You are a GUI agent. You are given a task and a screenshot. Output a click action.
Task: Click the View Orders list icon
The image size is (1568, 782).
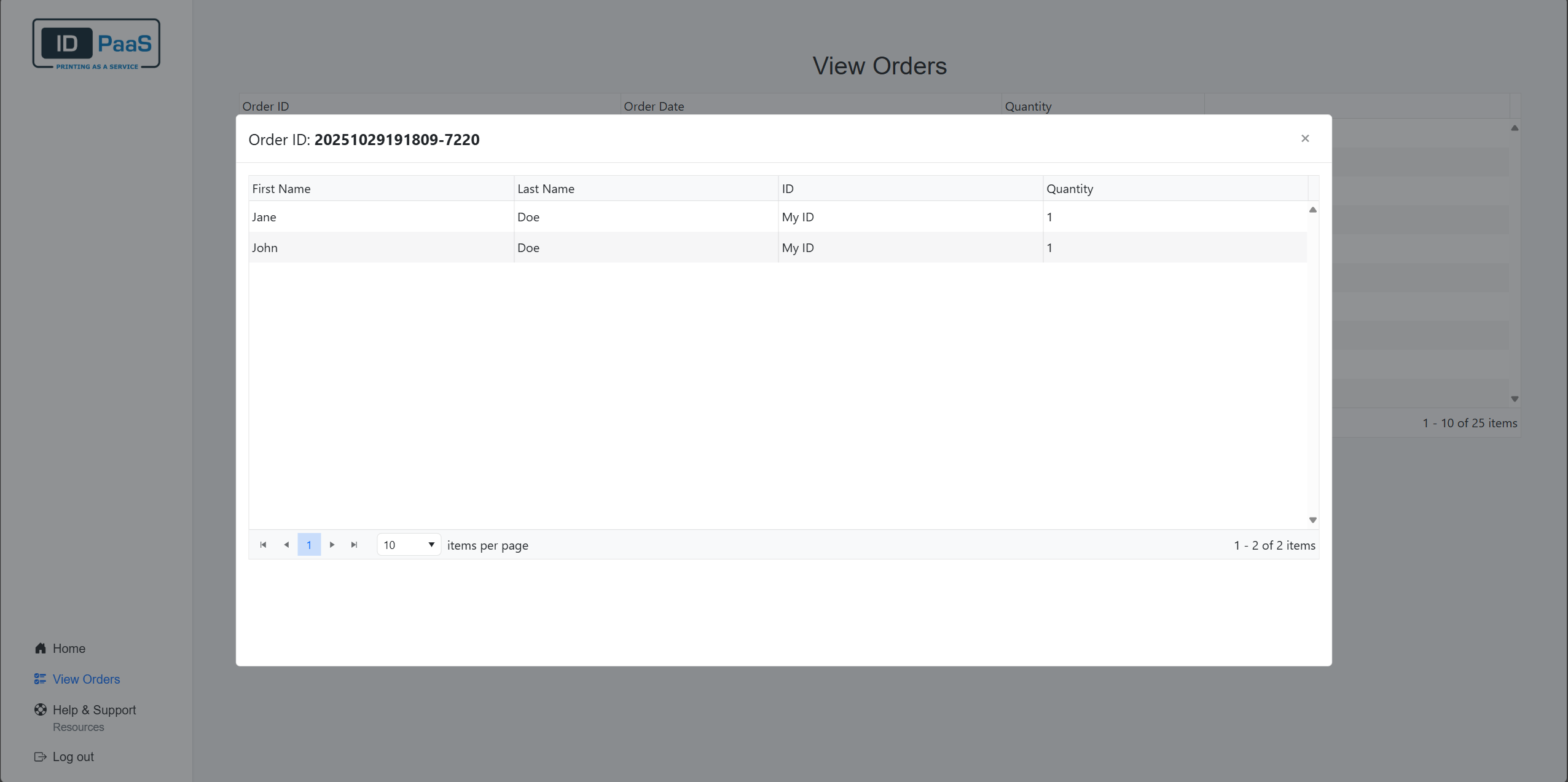point(40,679)
